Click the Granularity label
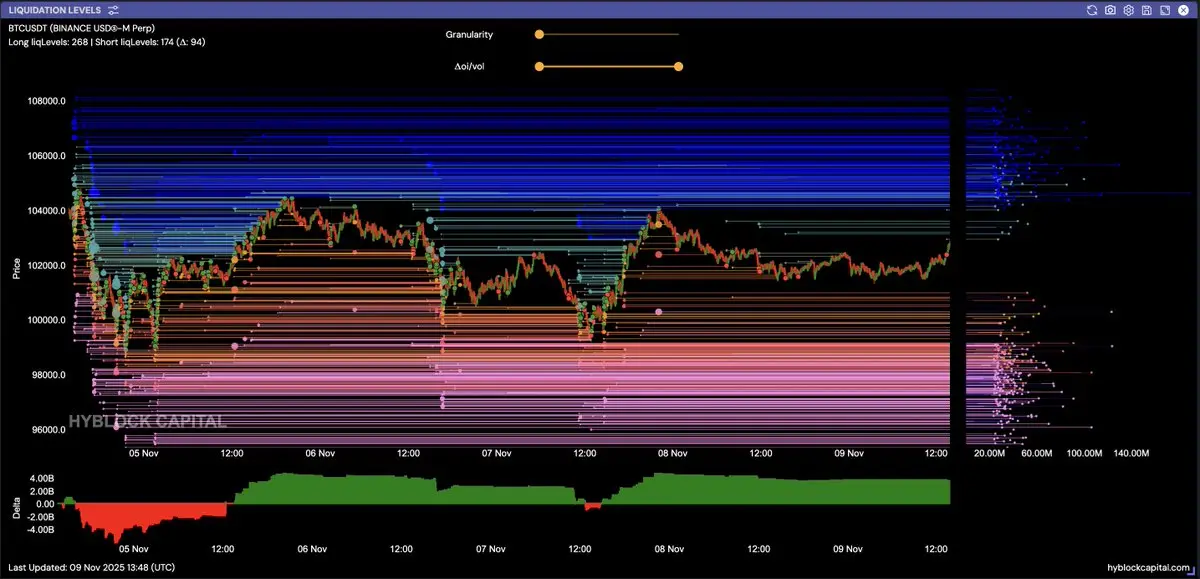The image size is (1200, 579). coord(469,35)
